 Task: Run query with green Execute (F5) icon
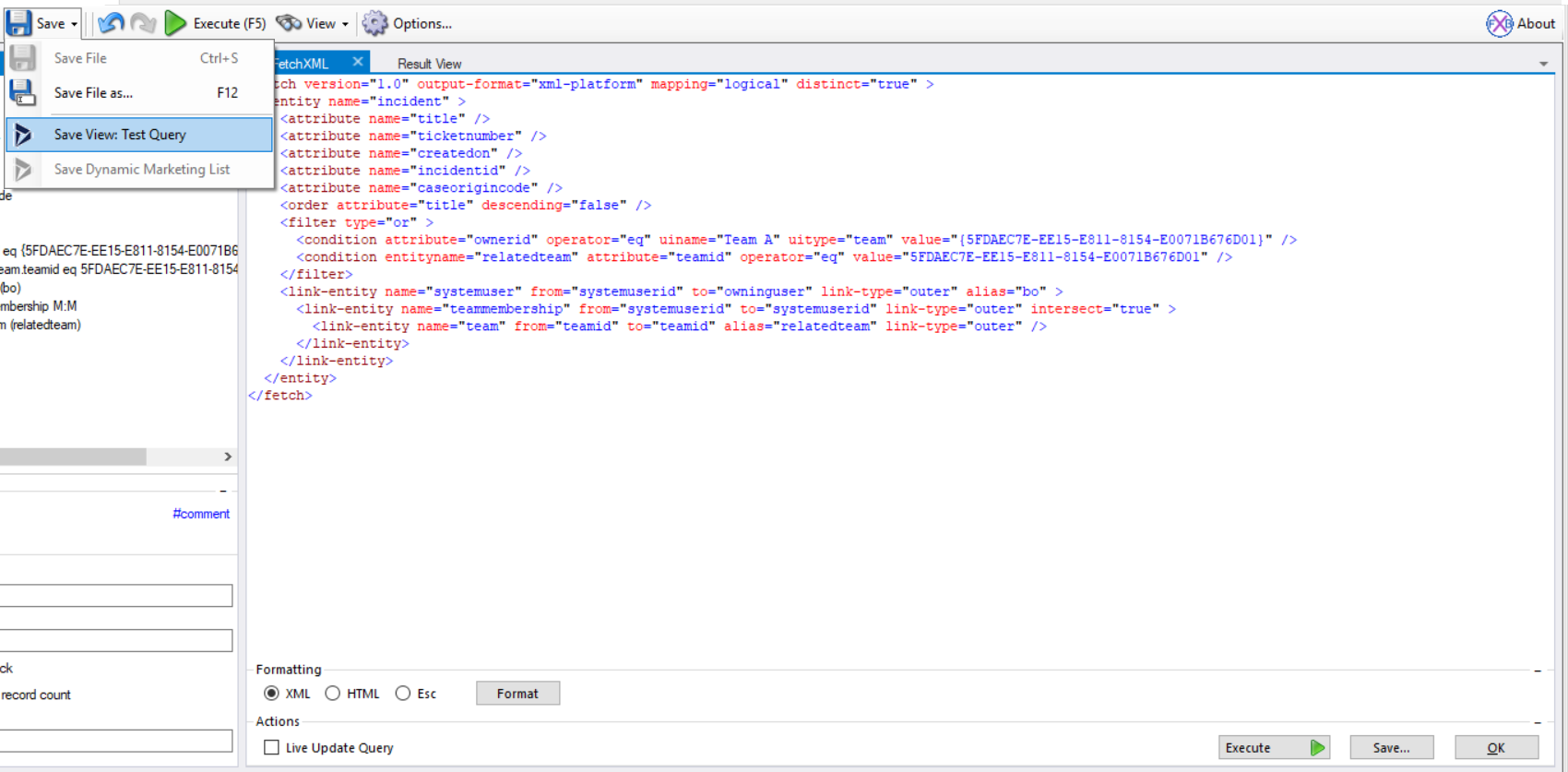[175, 23]
